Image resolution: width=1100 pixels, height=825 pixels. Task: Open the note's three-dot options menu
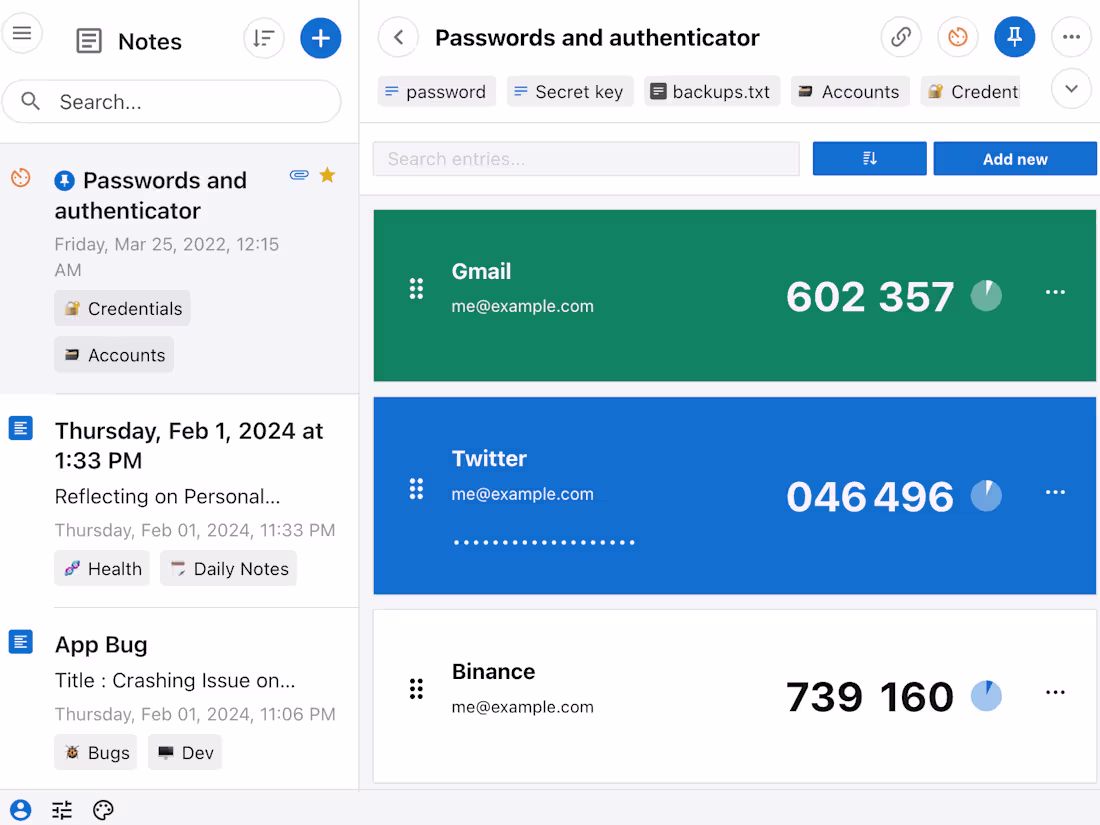[x=1072, y=36]
